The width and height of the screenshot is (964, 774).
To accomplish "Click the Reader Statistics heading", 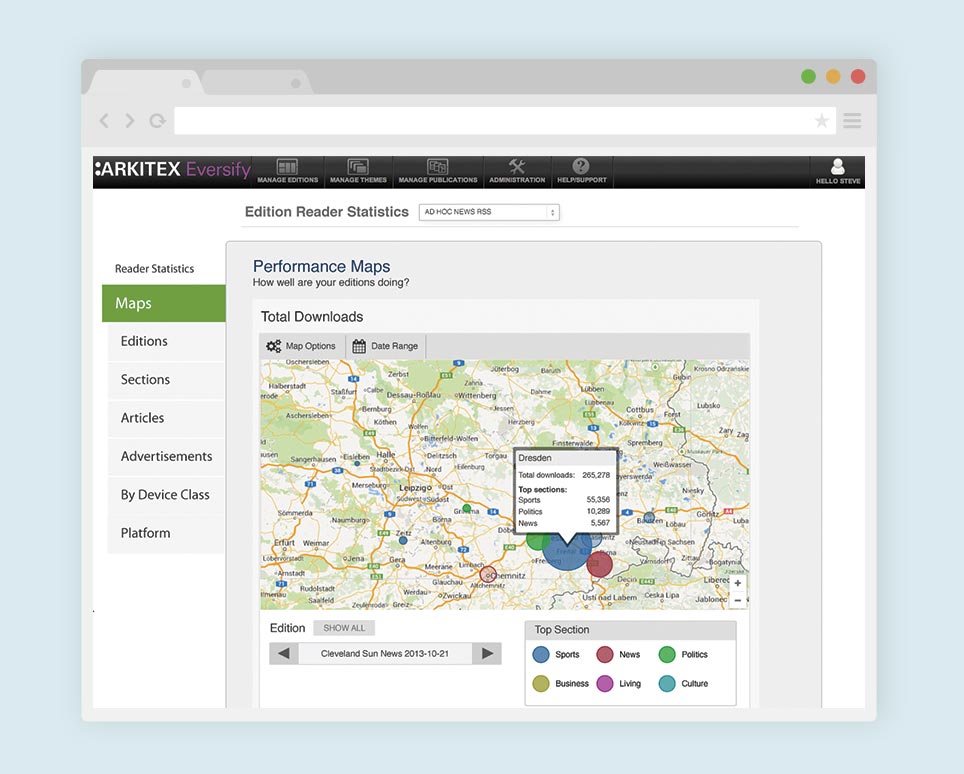I will (154, 269).
